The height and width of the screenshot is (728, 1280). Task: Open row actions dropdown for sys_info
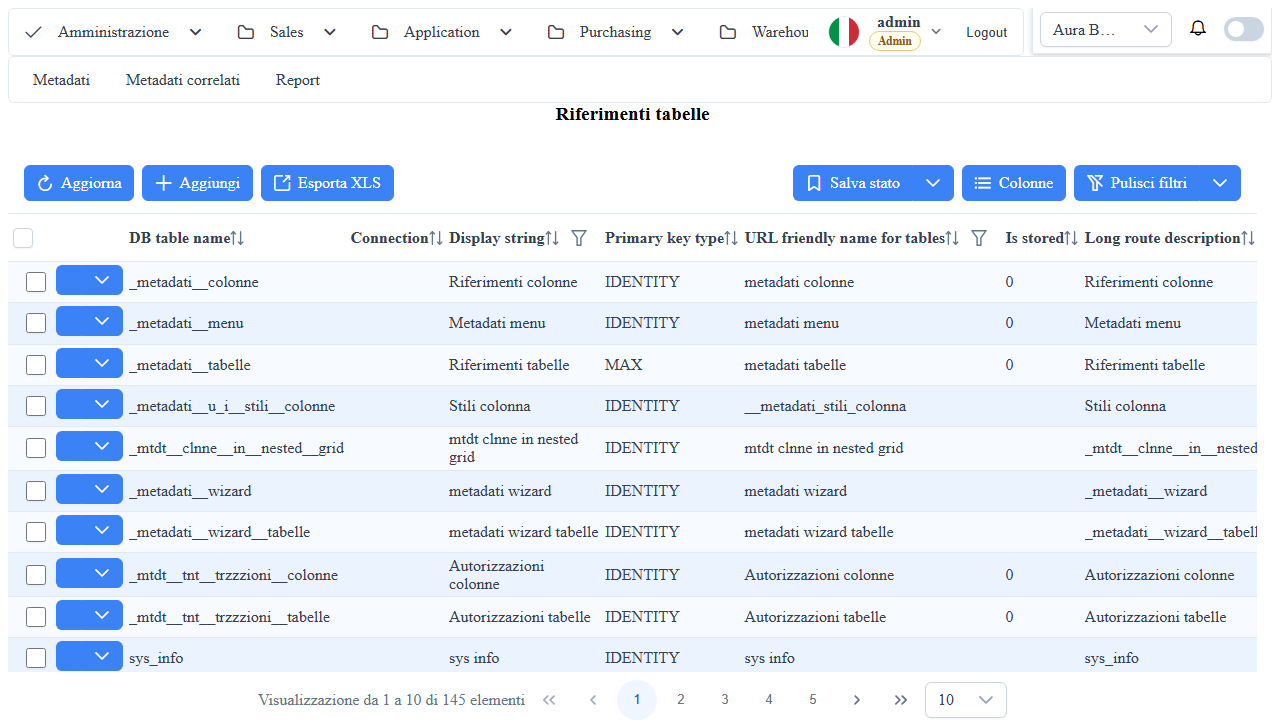tap(89, 656)
